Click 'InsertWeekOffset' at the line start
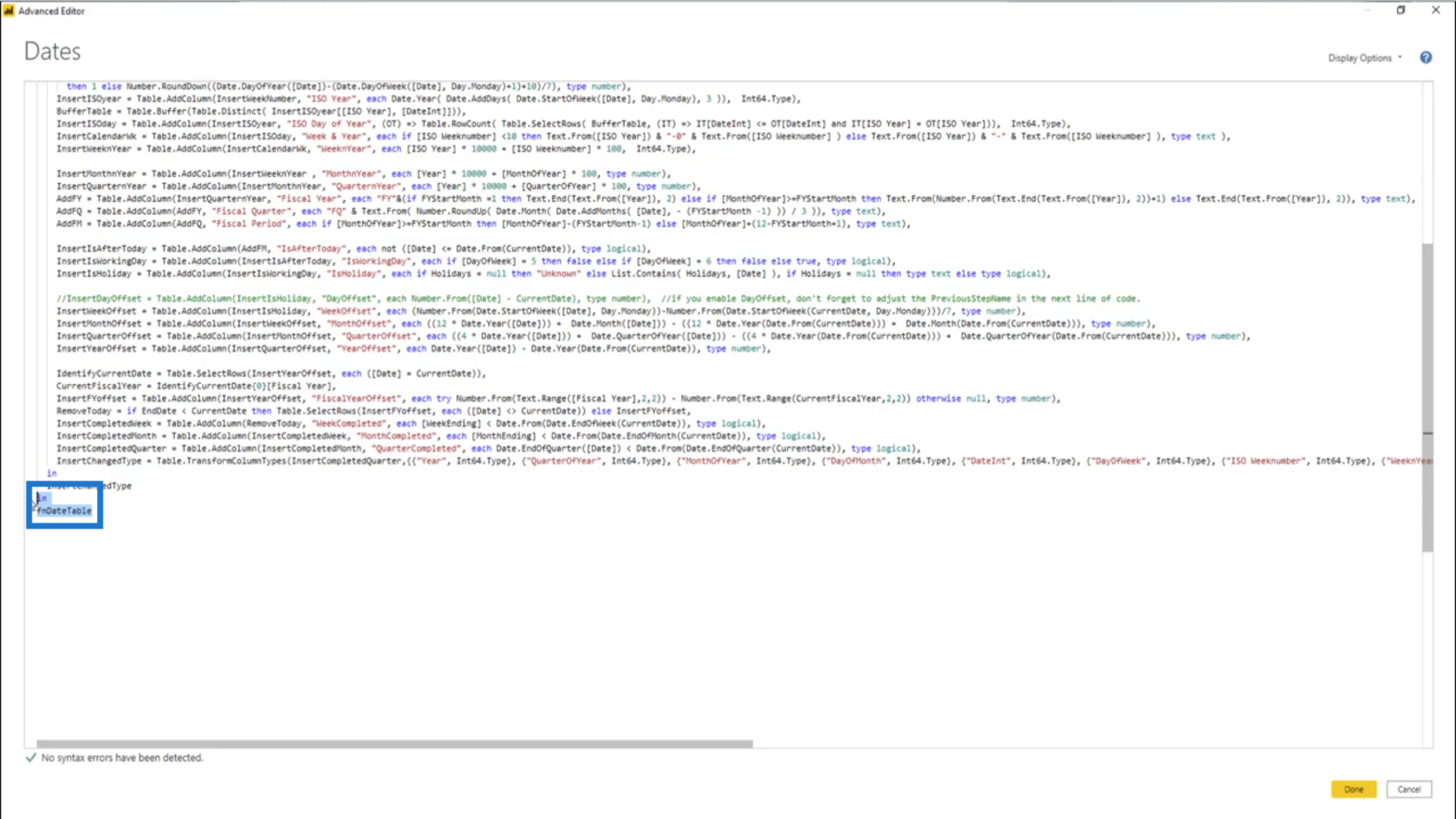Image resolution: width=1456 pixels, height=819 pixels. point(97,311)
